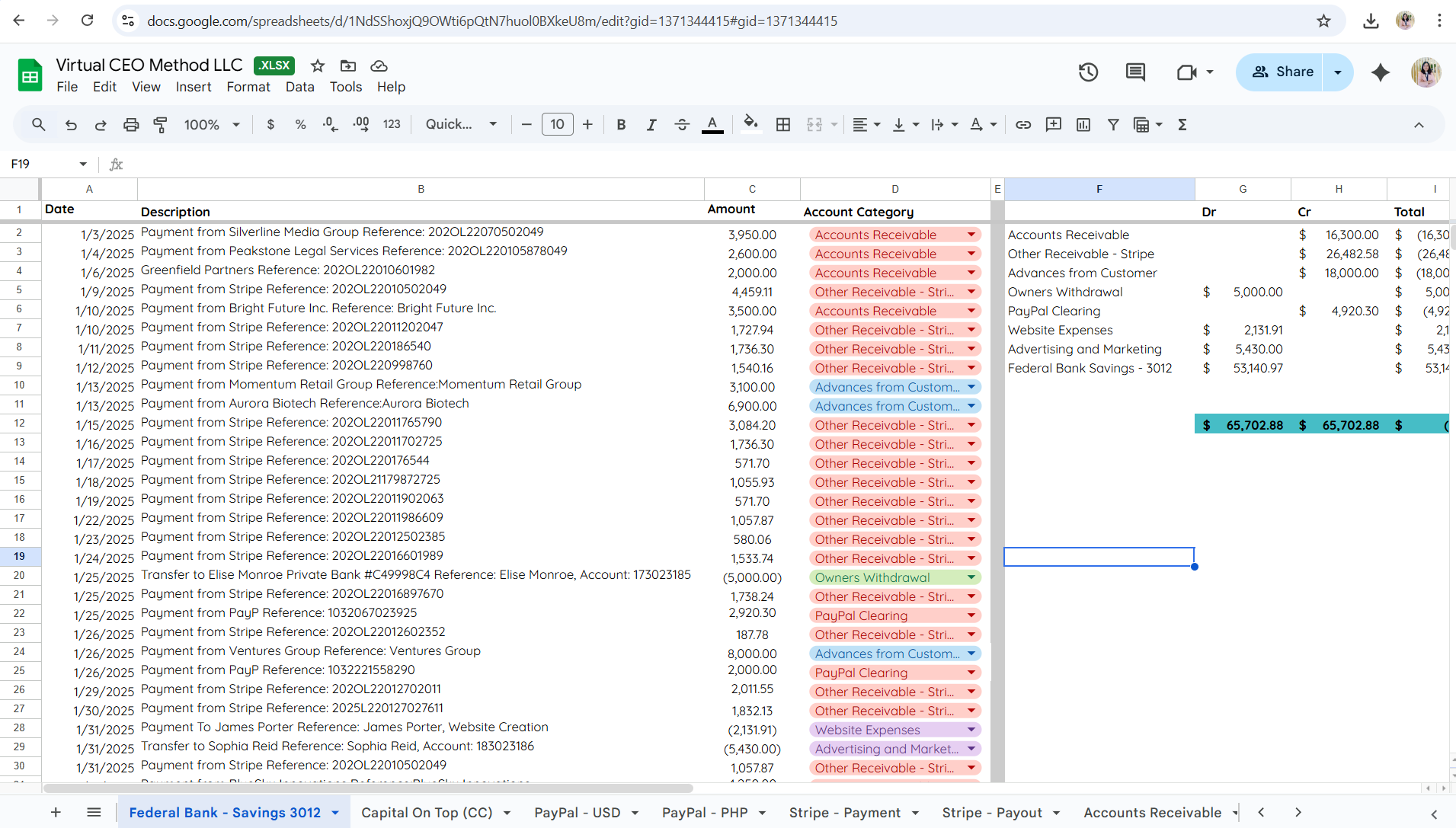1456x828 pixels.
Task: View cloud save status
Action: pyautogui.click(x=379, y=66)
